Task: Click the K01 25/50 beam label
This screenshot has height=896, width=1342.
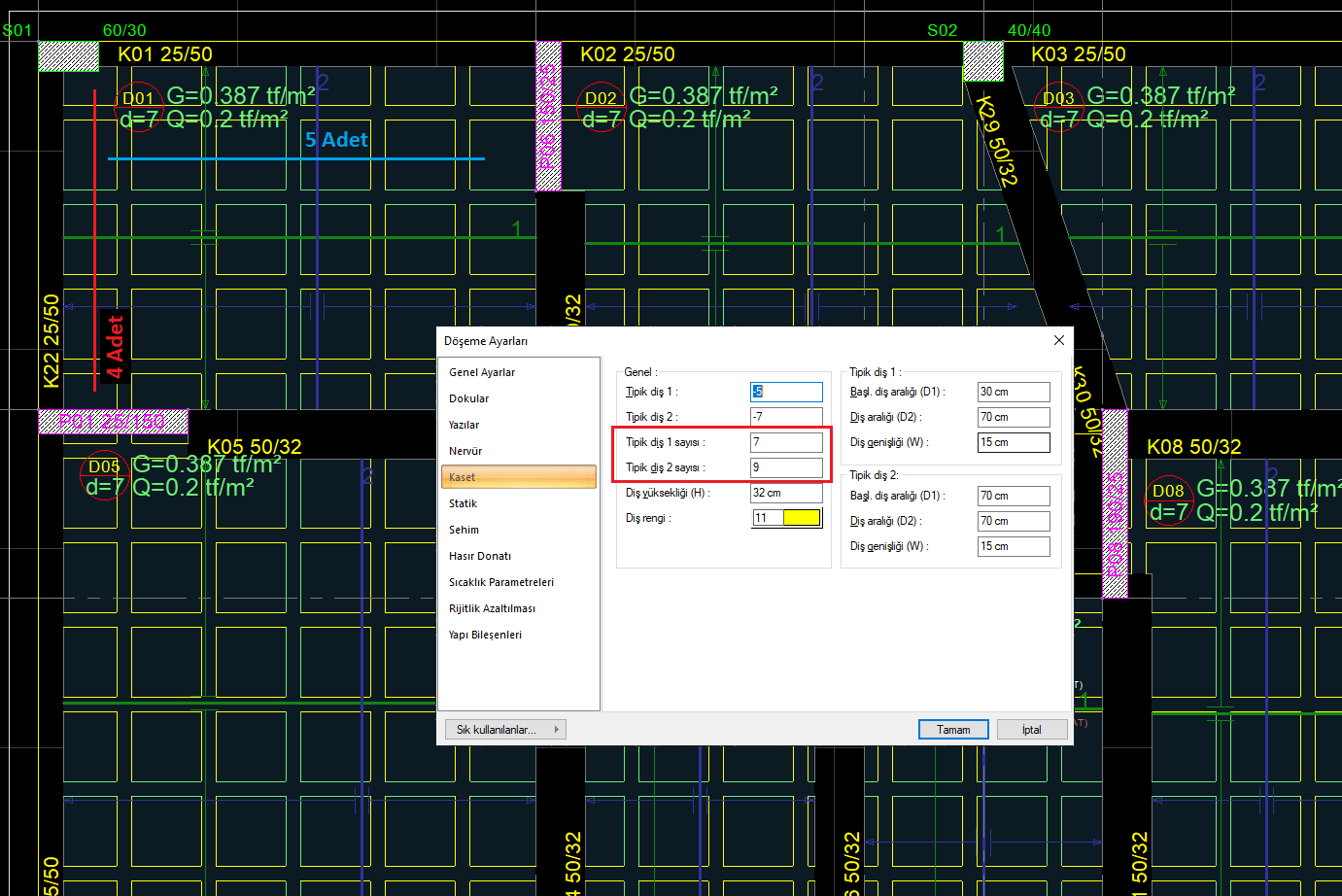Action: coord(165,54)
